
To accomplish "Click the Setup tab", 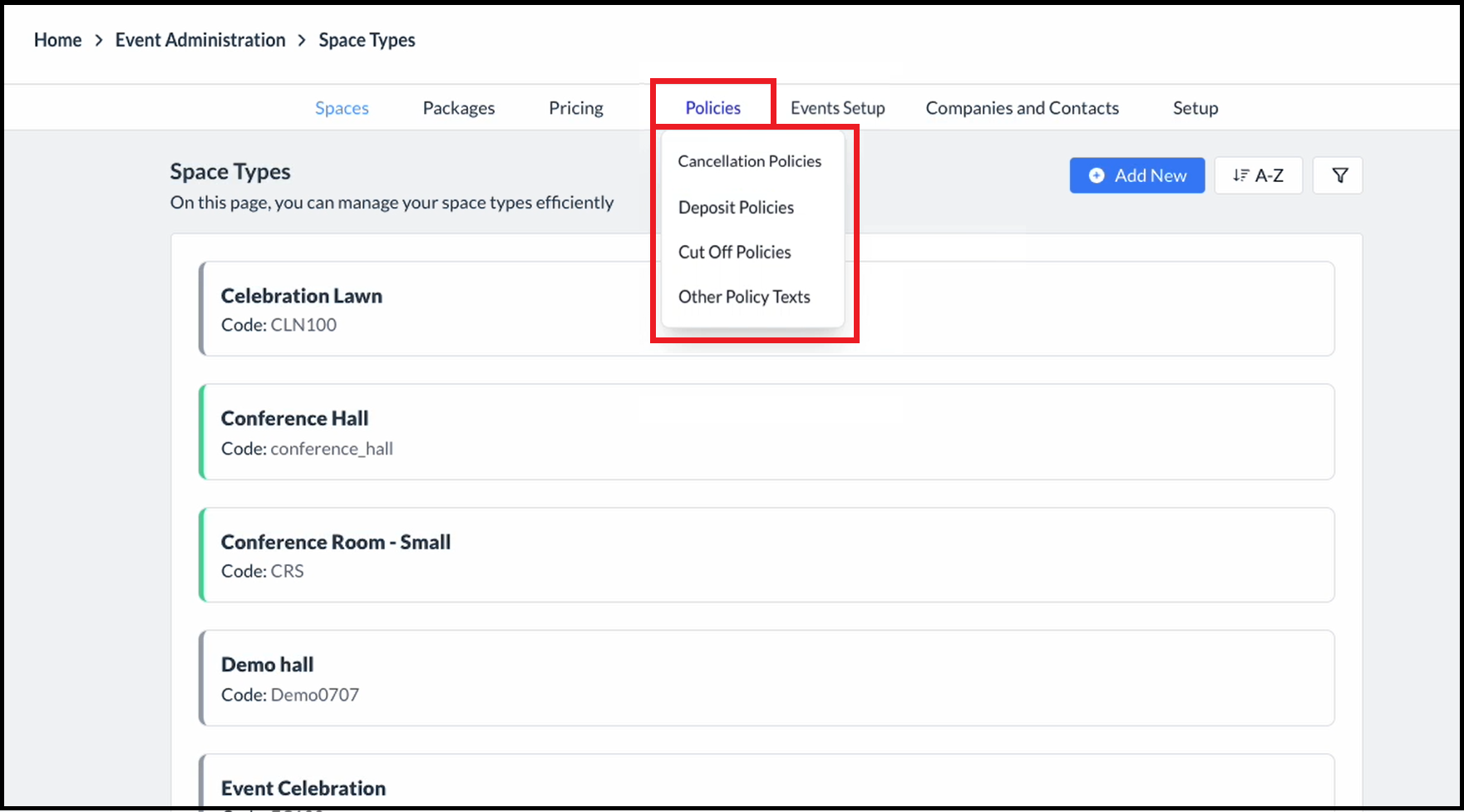I will pos(1195,108).
